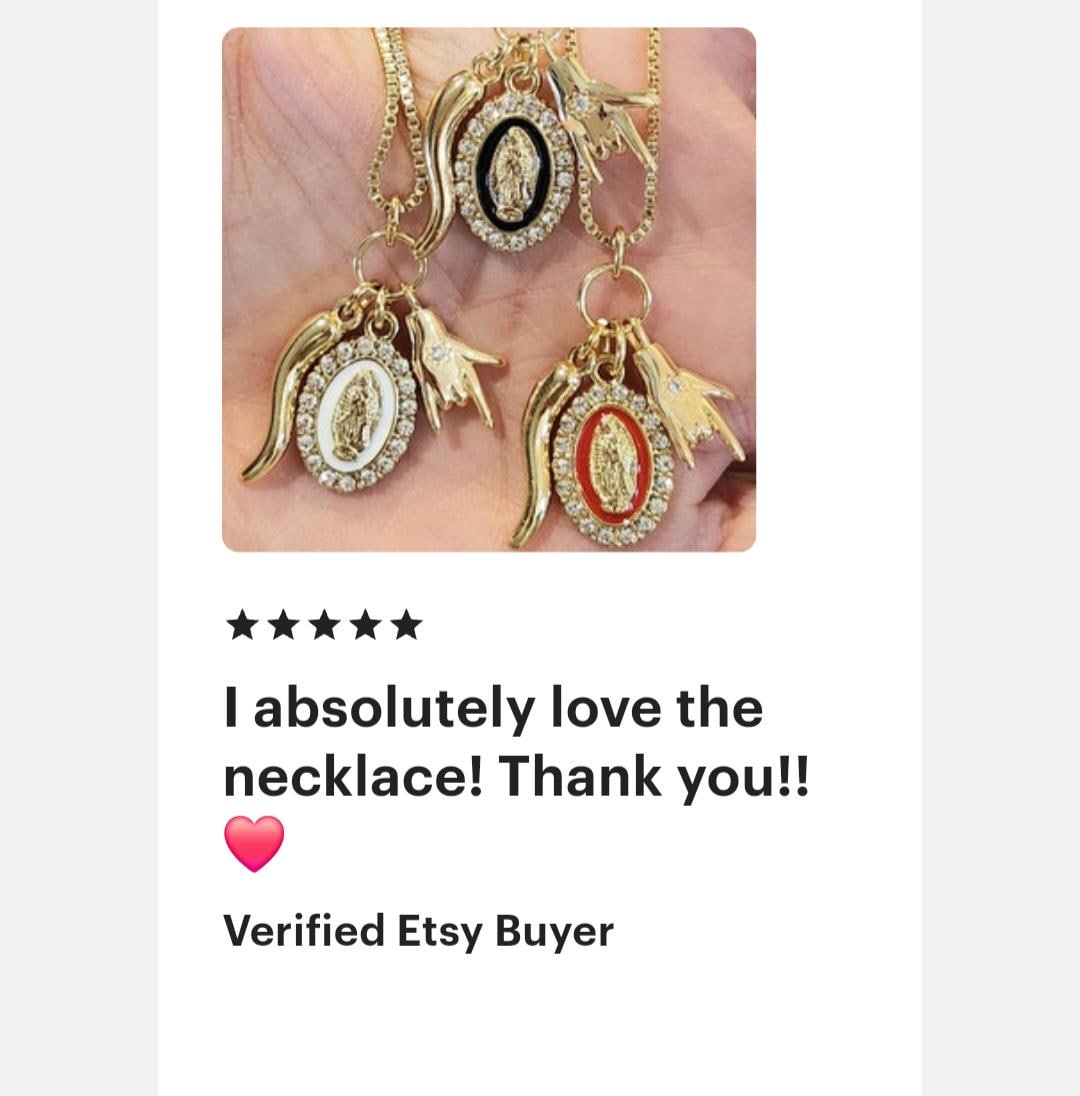The height and width of the screenshot is (1096, 1080).
Task: Click the Verified Etsy Buyer label
Action: pos(418,932)
